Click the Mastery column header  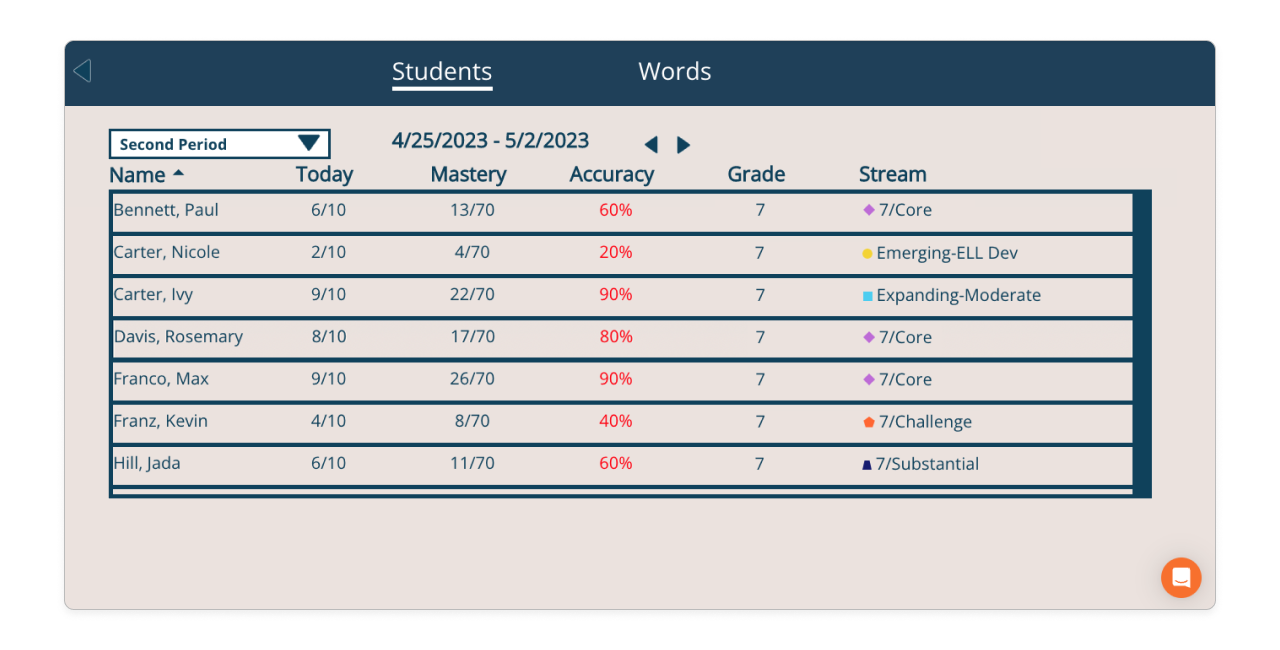click(x=468, y=174)
